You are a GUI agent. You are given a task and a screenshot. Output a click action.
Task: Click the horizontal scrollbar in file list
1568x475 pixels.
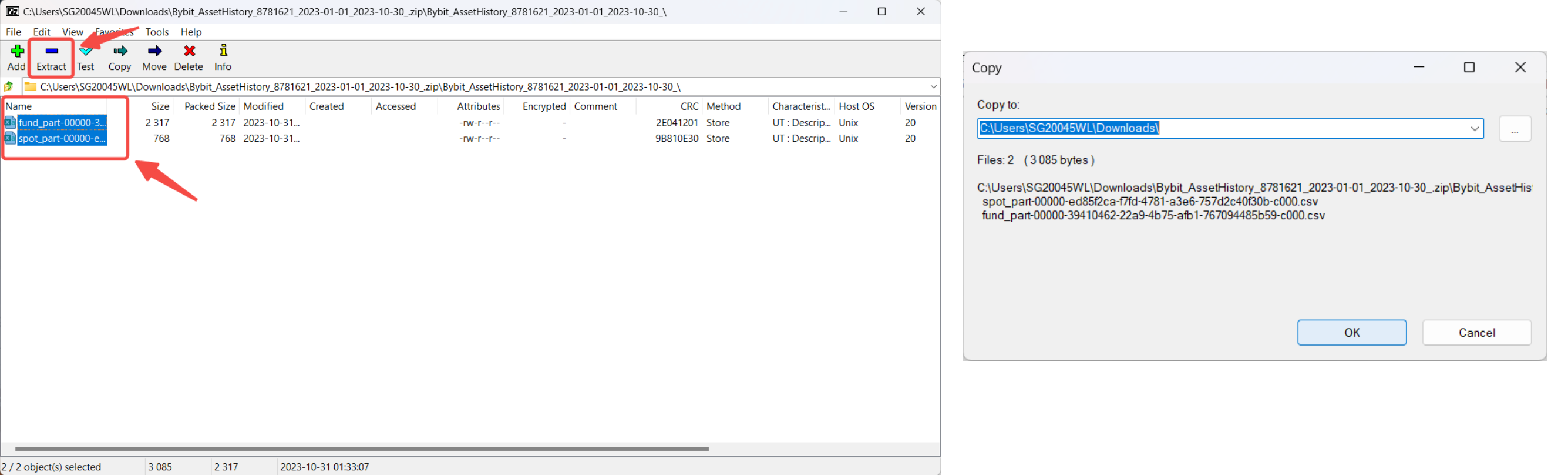(362, 449)
